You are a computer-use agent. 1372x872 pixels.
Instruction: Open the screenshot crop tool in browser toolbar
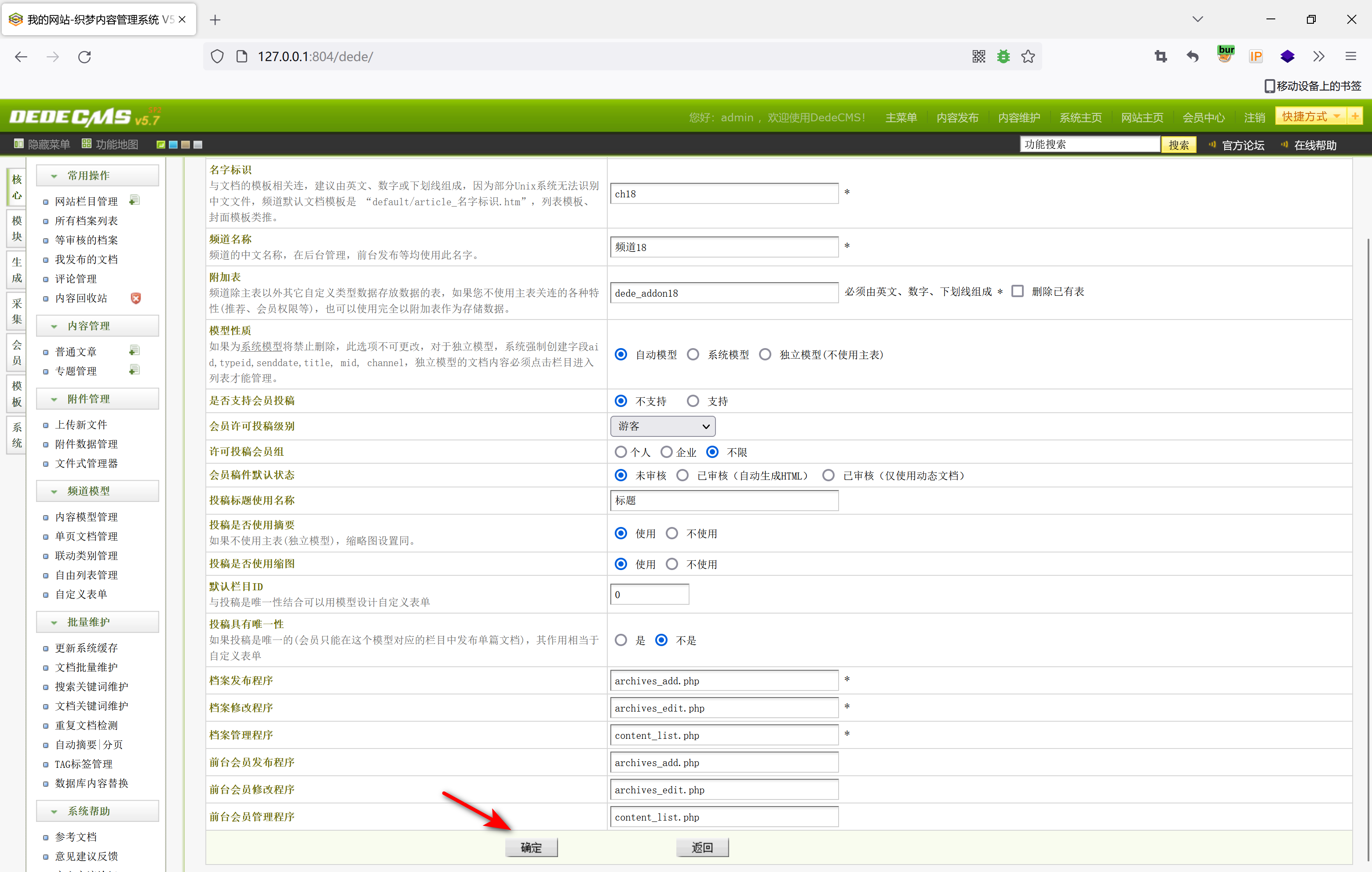coord(1160,56)
